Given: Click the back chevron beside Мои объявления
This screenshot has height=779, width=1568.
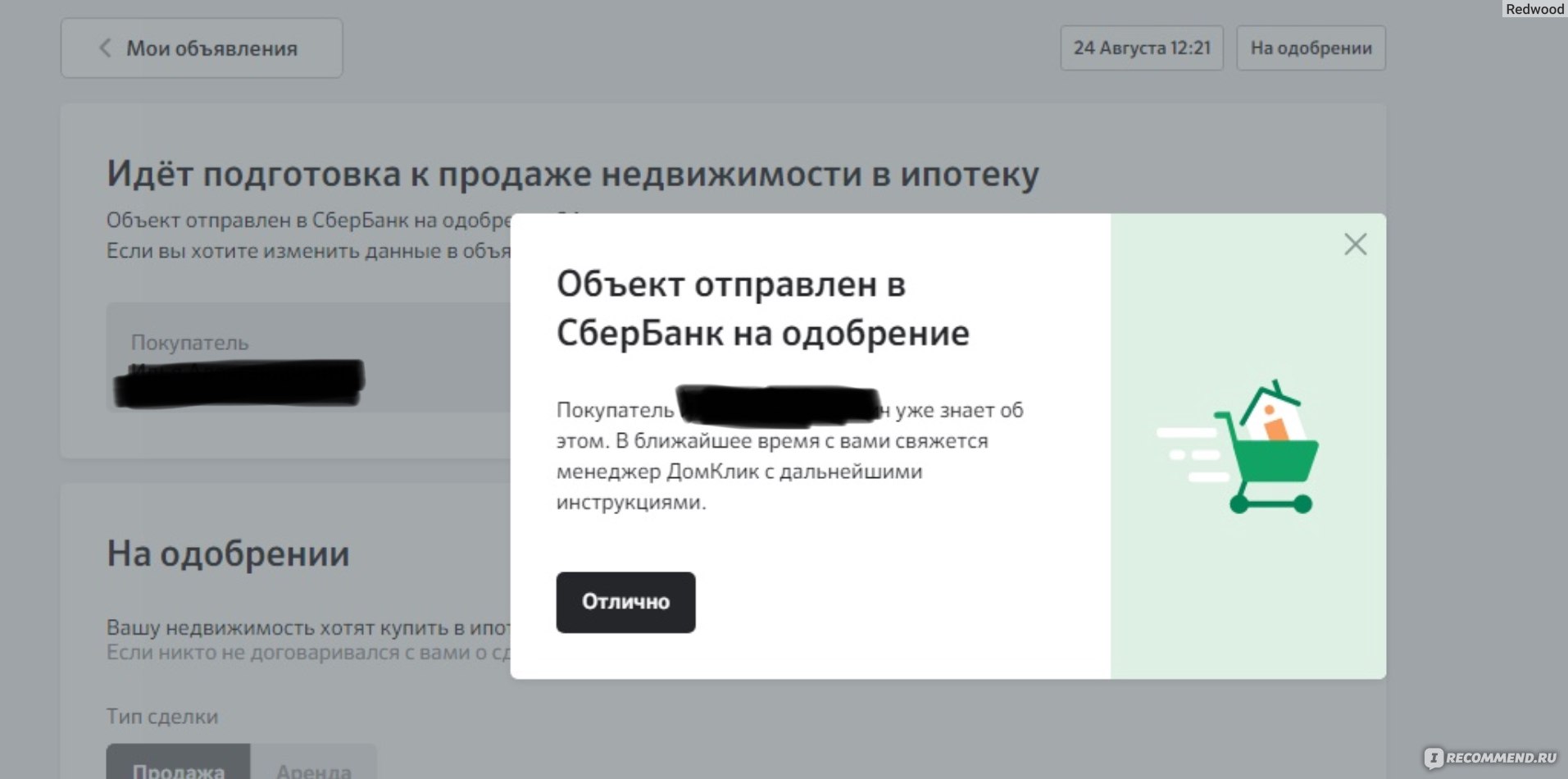Looking at the screenshot, I should [105, 48].
